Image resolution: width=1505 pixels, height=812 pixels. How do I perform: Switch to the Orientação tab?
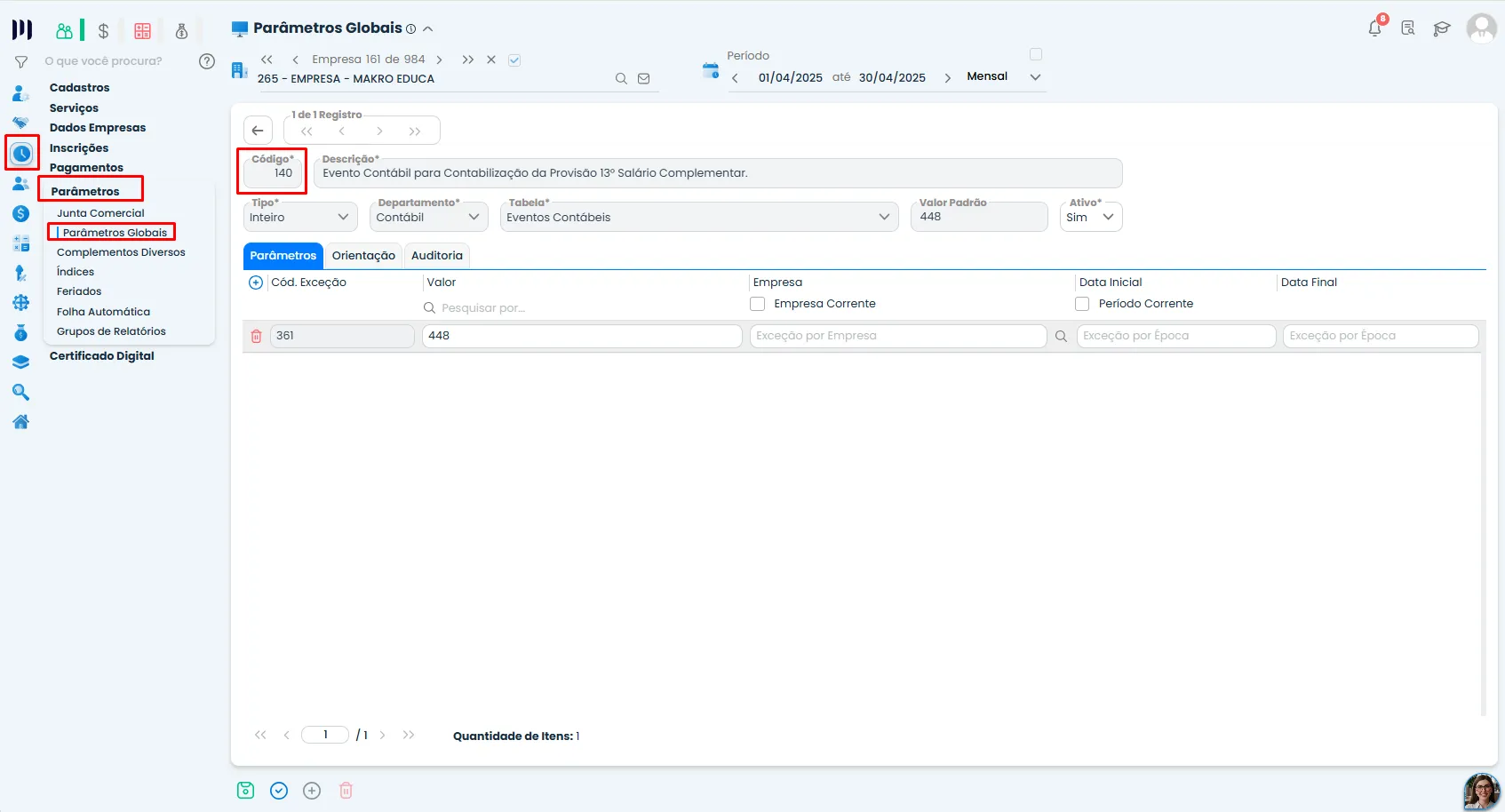click(363, 256)
